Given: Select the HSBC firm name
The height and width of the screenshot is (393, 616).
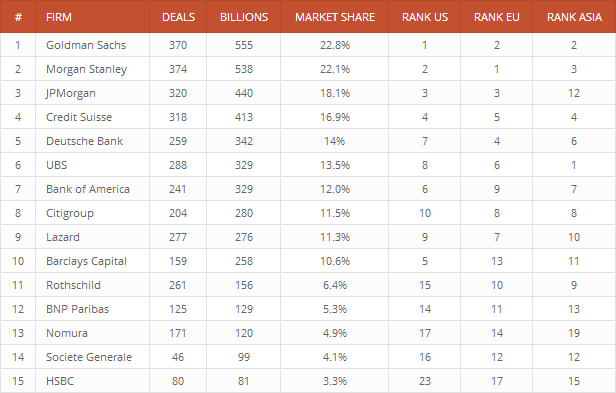Looking at the screenshot, I should pyautogui.click(x=60, y=381).
